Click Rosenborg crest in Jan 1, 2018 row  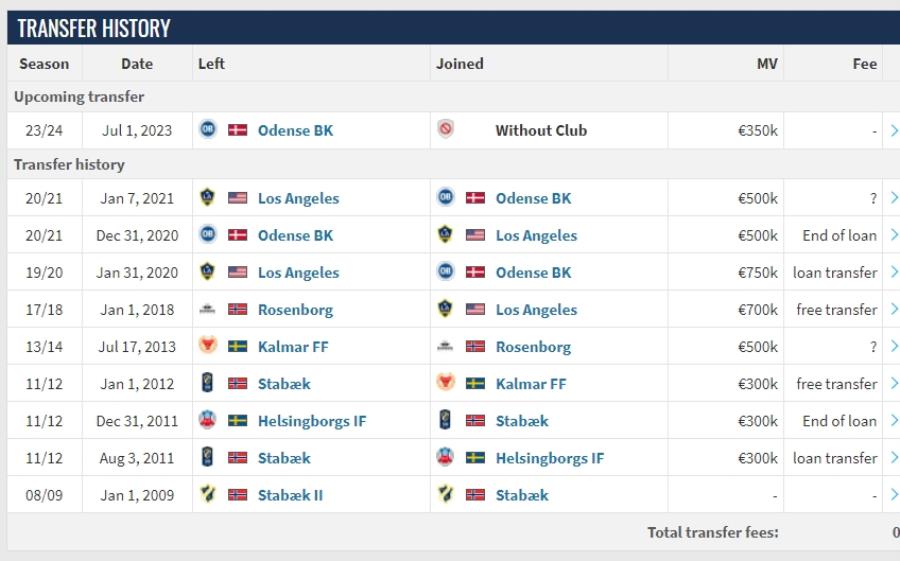click(x=207, y=310)
